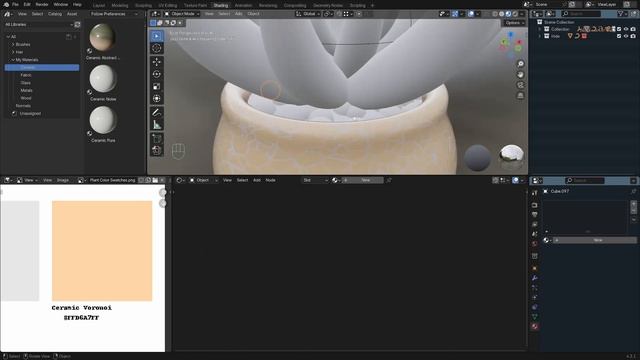640x360 pixels.
Task: Switch to the Layout workspace tab
Action: (99, 5)
